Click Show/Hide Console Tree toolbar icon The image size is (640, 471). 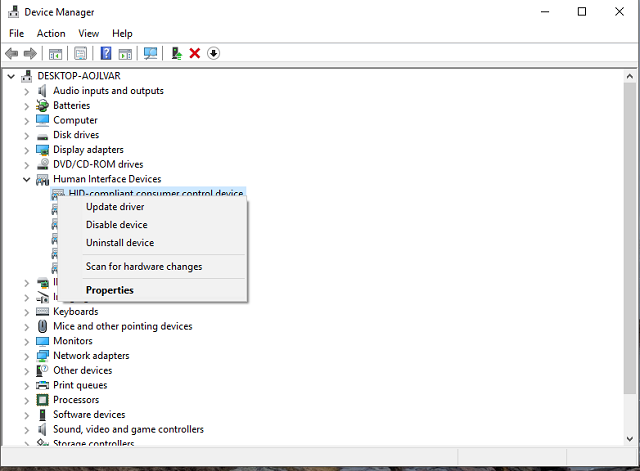(56, 53)
